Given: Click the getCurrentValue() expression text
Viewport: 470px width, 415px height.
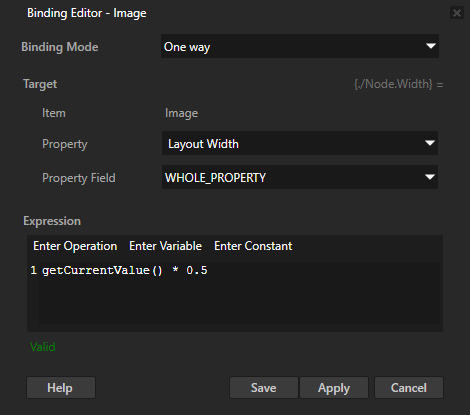Looking at the screenshot, I should tap(102, 270).
